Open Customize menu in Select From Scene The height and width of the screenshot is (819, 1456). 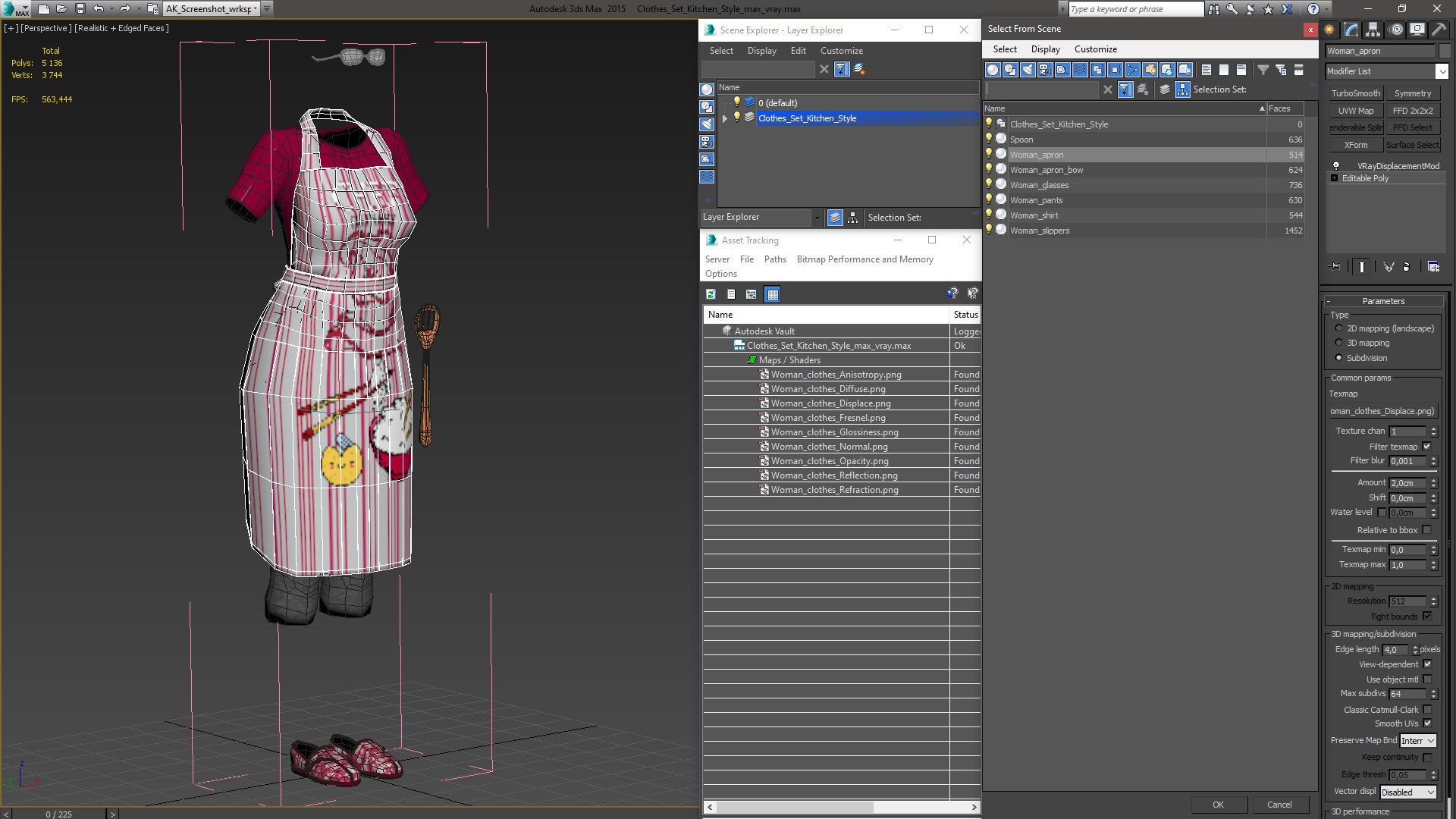tap(1095, 49)
